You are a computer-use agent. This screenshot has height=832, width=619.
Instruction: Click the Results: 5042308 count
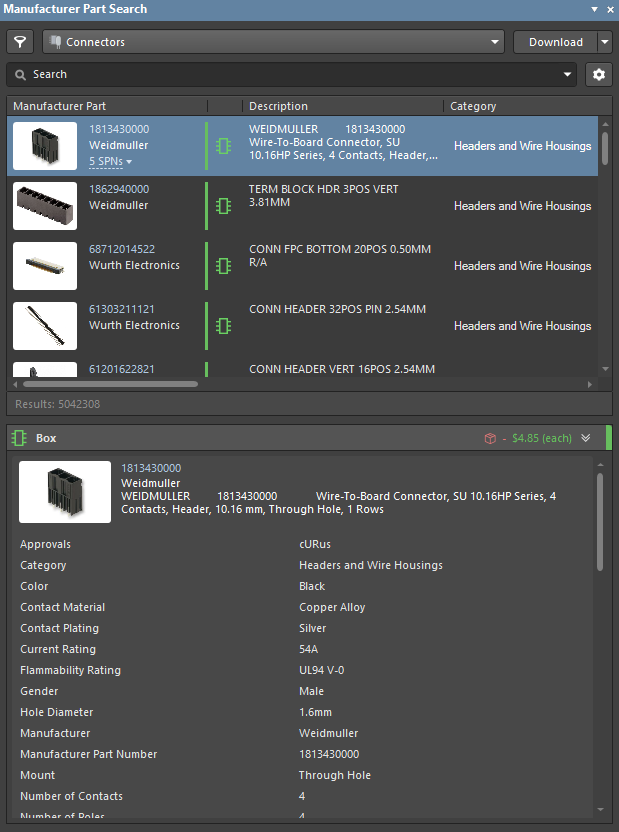click(x=57, y=404)
